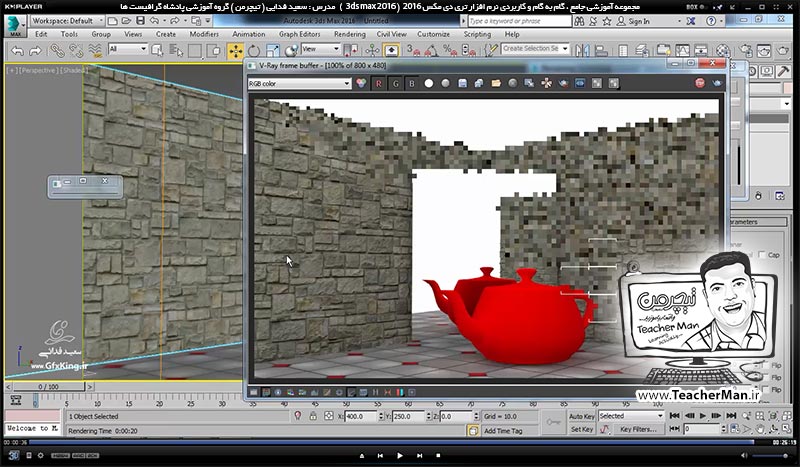This screenshot has width=800, height=467.
Task: Save image icon in V-Ray frame buffer
Action: (x=462, y=83)
